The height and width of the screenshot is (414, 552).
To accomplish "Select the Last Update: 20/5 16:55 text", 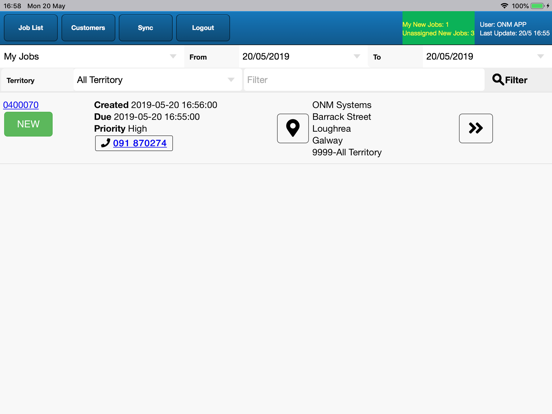I will pyautogui.click(x=514, y=33).
